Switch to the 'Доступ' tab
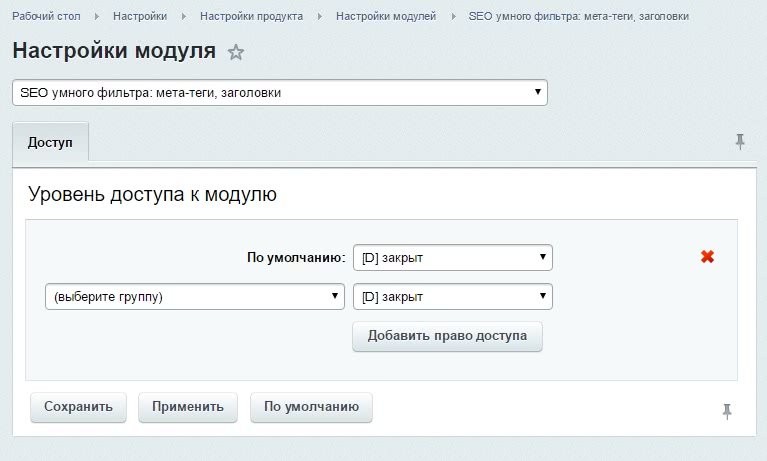The width and height of the screenshot is (767, 461). tap(50, 142)
